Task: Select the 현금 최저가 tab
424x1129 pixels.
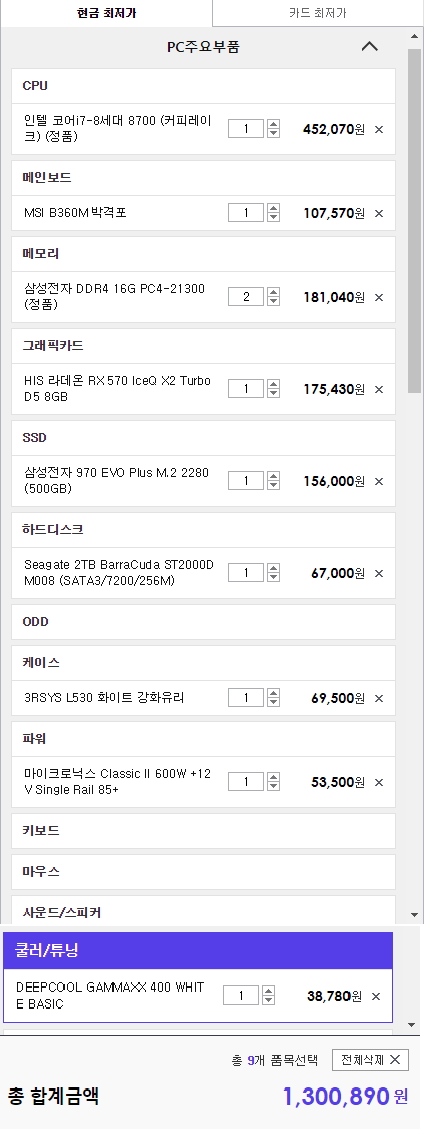Action: [107, 13]
